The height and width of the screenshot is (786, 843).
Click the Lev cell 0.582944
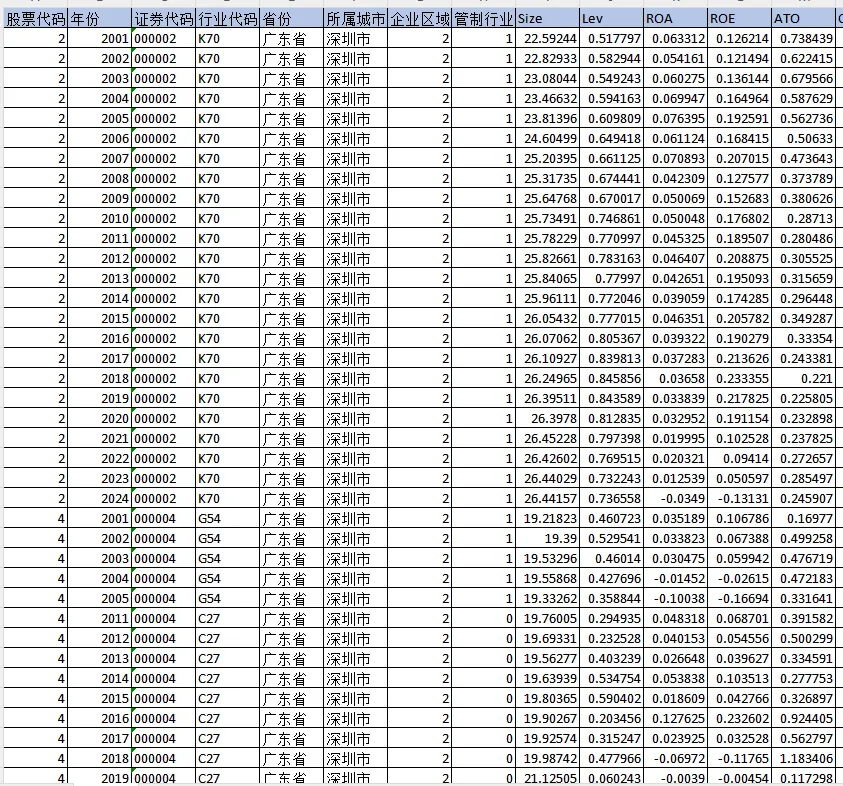(x=611, y=59)
